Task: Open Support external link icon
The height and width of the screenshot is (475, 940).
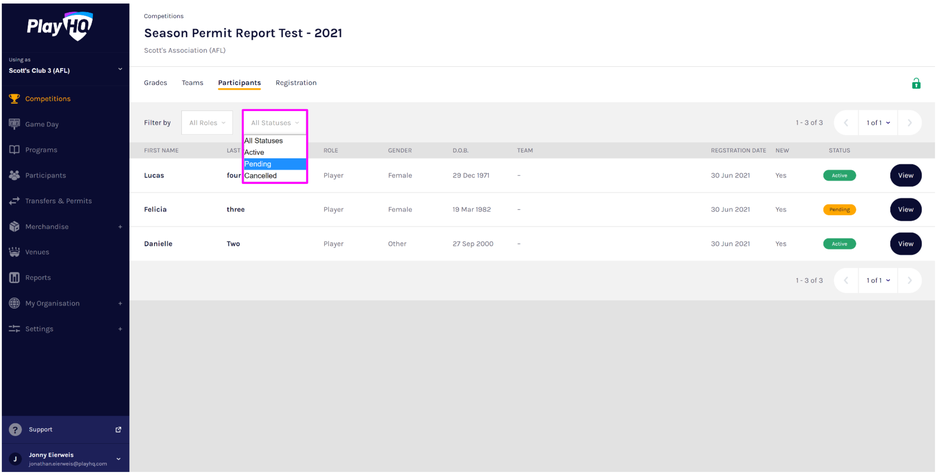Action: 118,430
